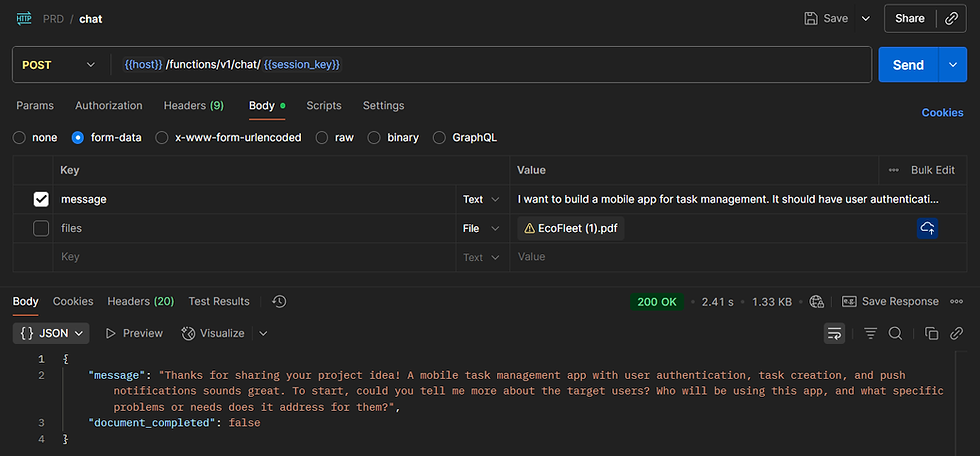980x456 pixels.
Task: Click the files key cell
Action: pos(254,229)
